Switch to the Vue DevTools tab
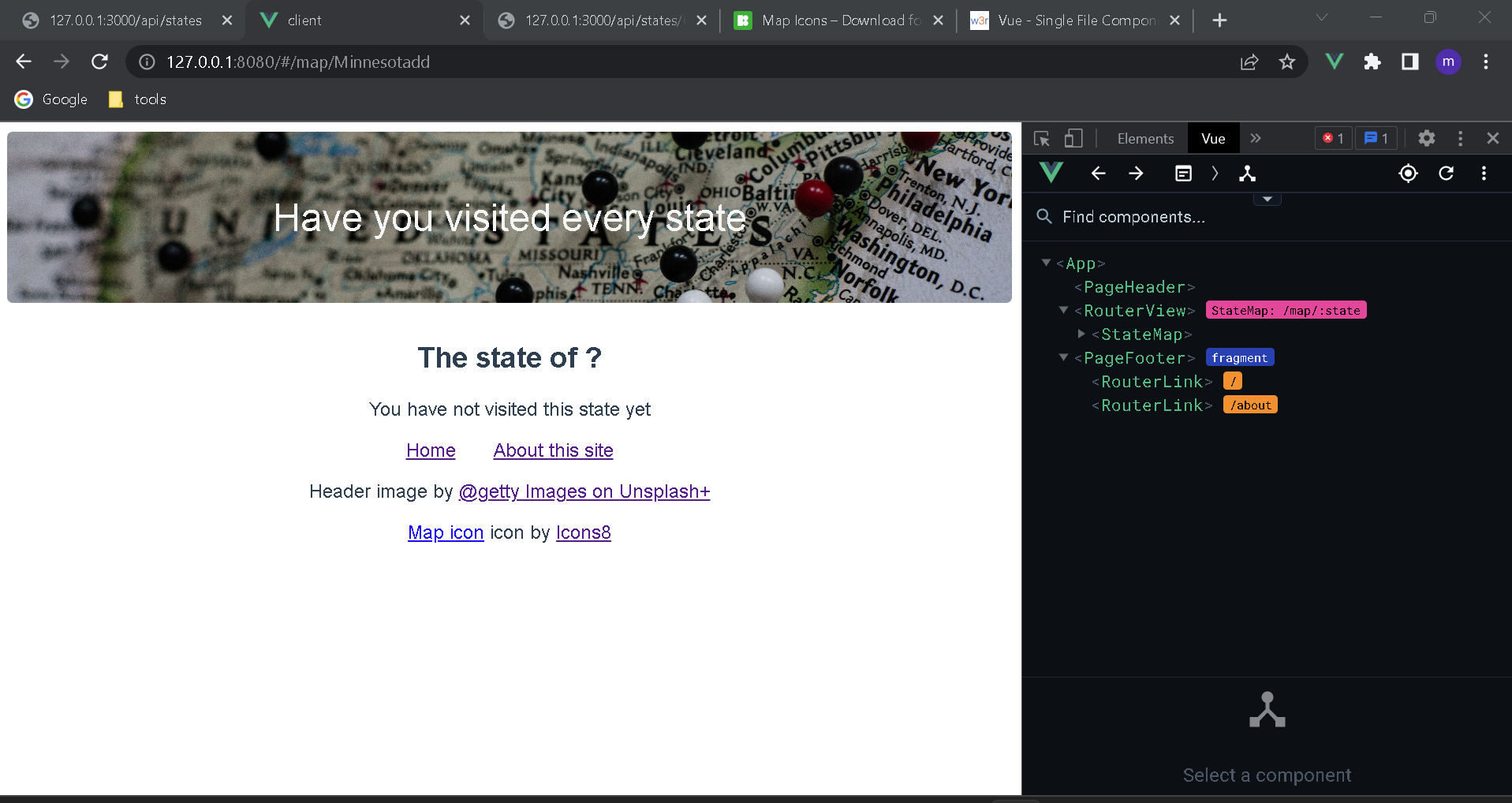 click(x=1213, y=139)
